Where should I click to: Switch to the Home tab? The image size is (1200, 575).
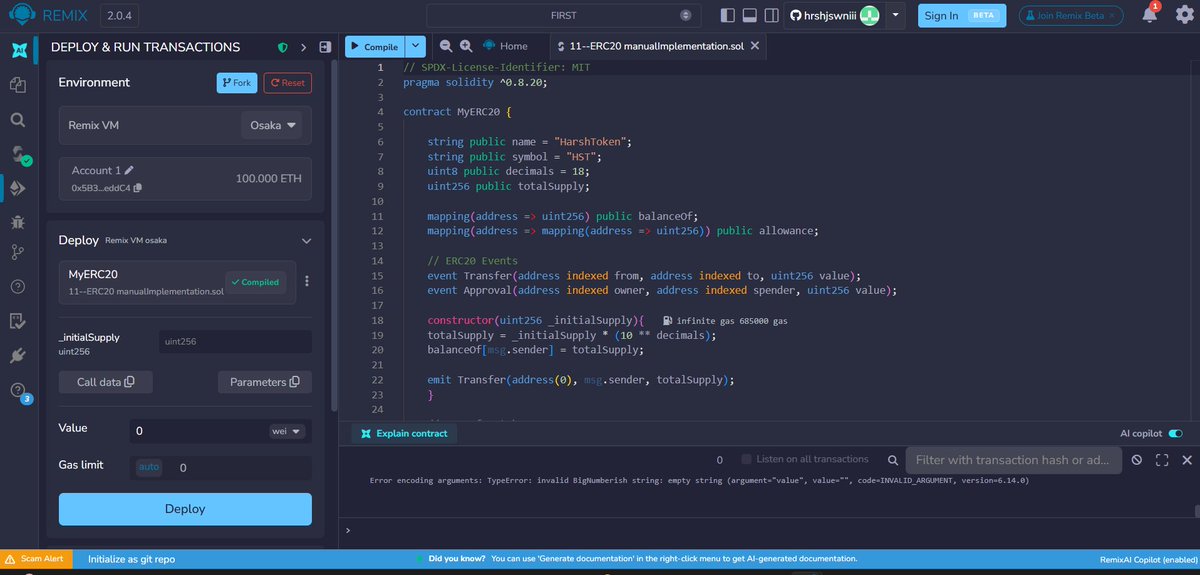point(505,46)
